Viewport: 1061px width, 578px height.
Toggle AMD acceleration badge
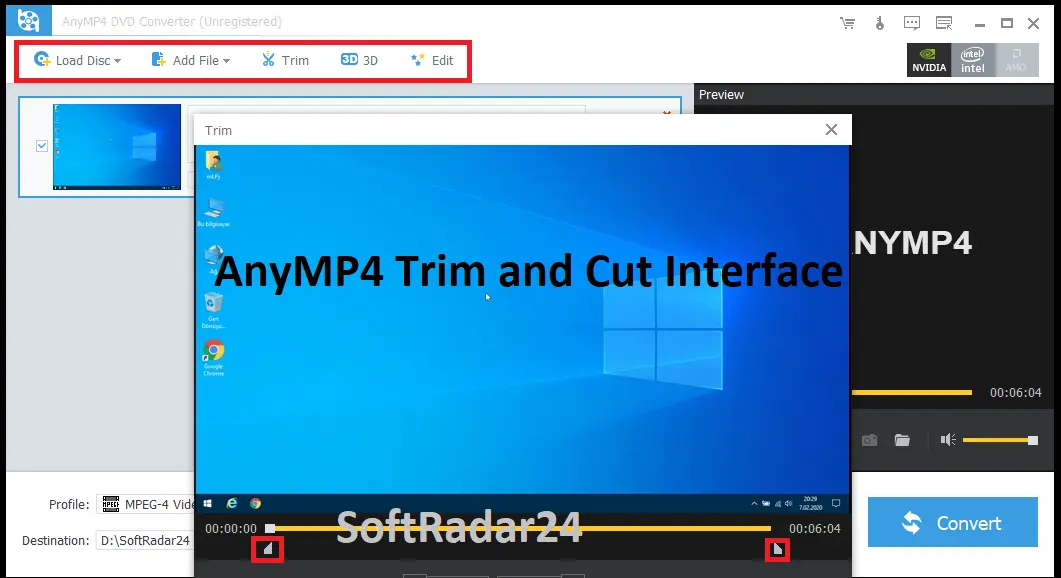[x=1016, y=60]
